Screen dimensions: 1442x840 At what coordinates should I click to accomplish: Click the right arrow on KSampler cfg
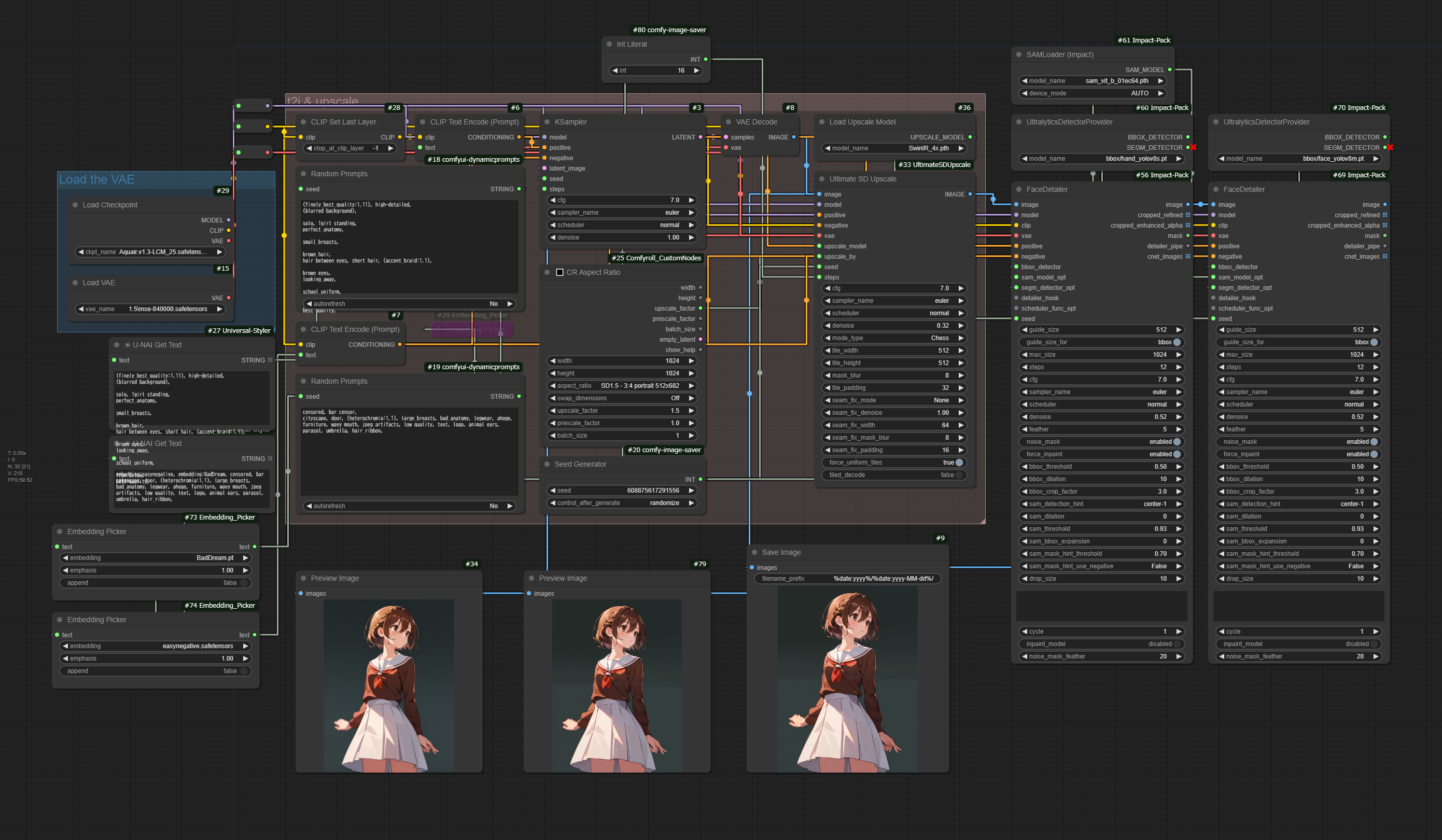coord(691,200)
